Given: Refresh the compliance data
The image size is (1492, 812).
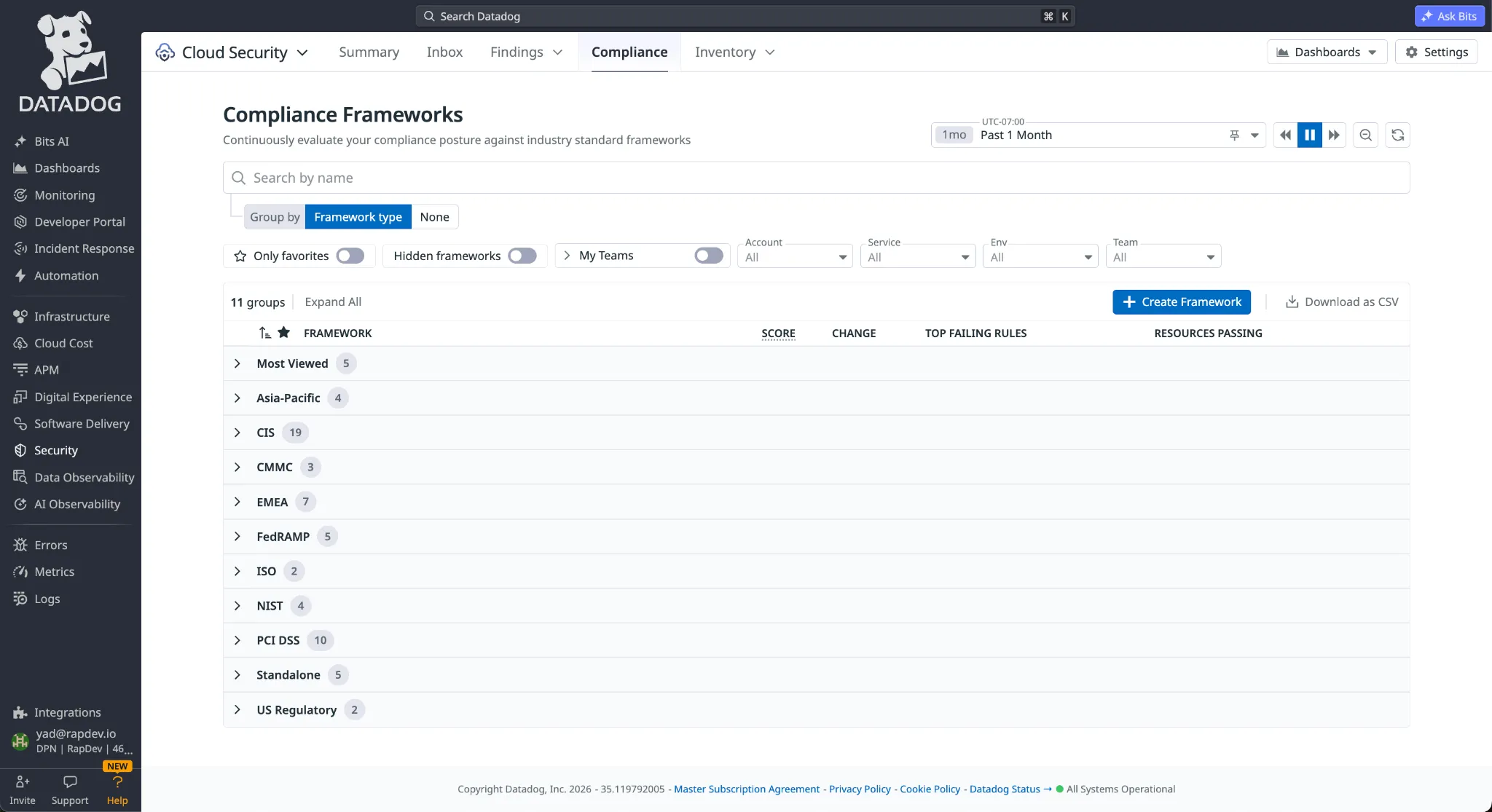Looking at the screenshot, I should (x=1398, y=135).
